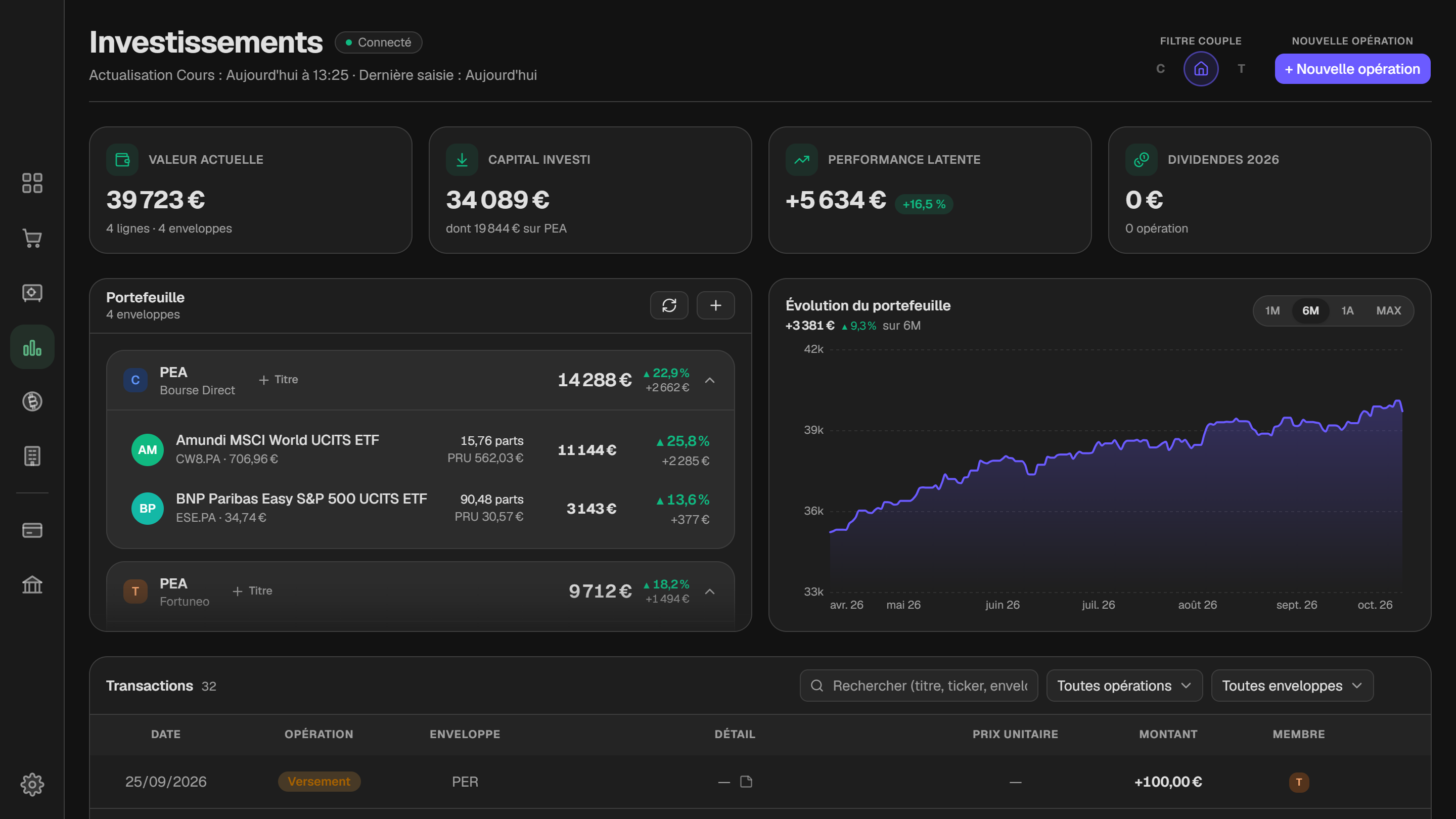Click the trend icon on Performance Latente card
This screenshot has width=1456, height=819.
(x=801, y=160)
